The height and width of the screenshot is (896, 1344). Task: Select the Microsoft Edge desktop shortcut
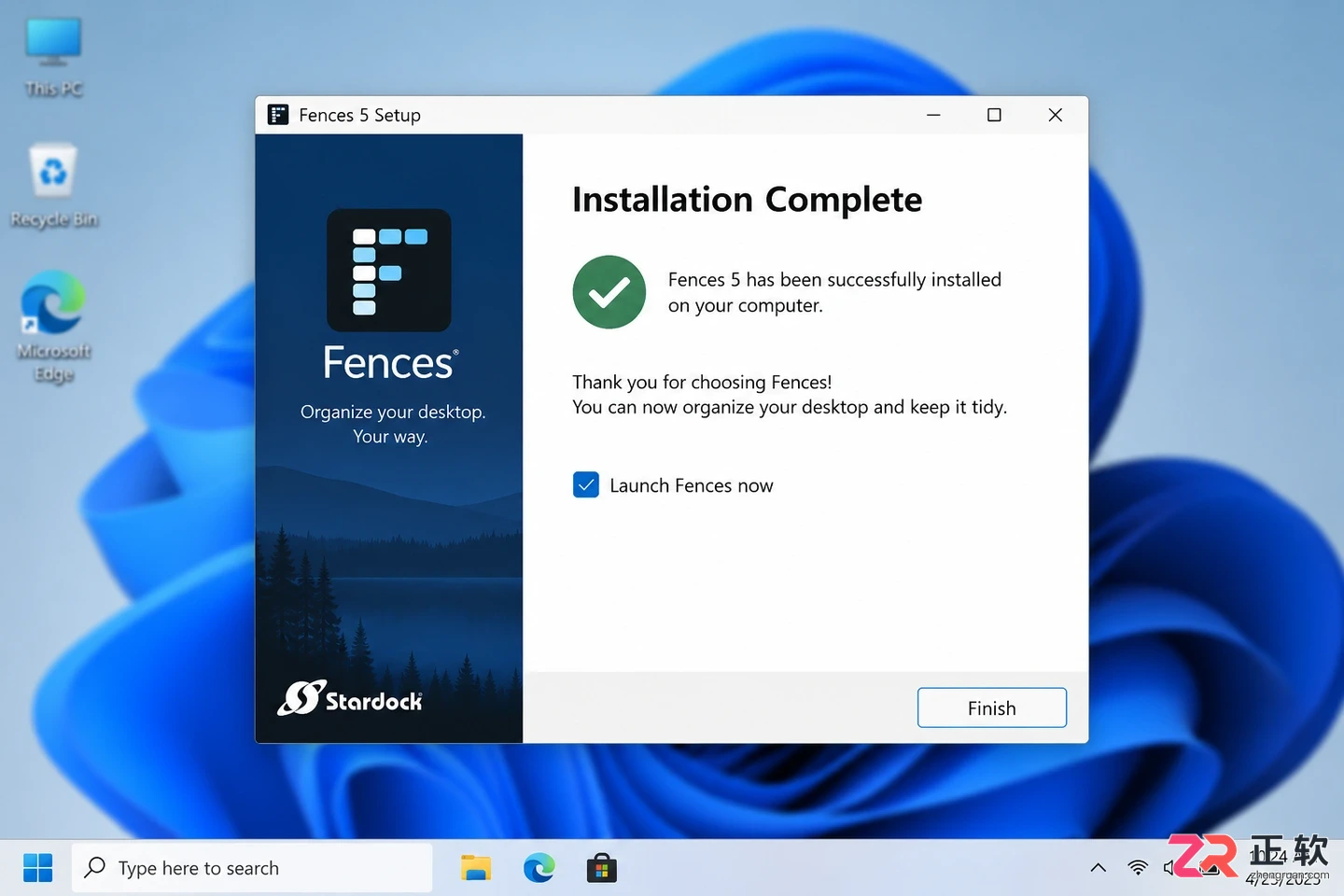click(53, 327)
